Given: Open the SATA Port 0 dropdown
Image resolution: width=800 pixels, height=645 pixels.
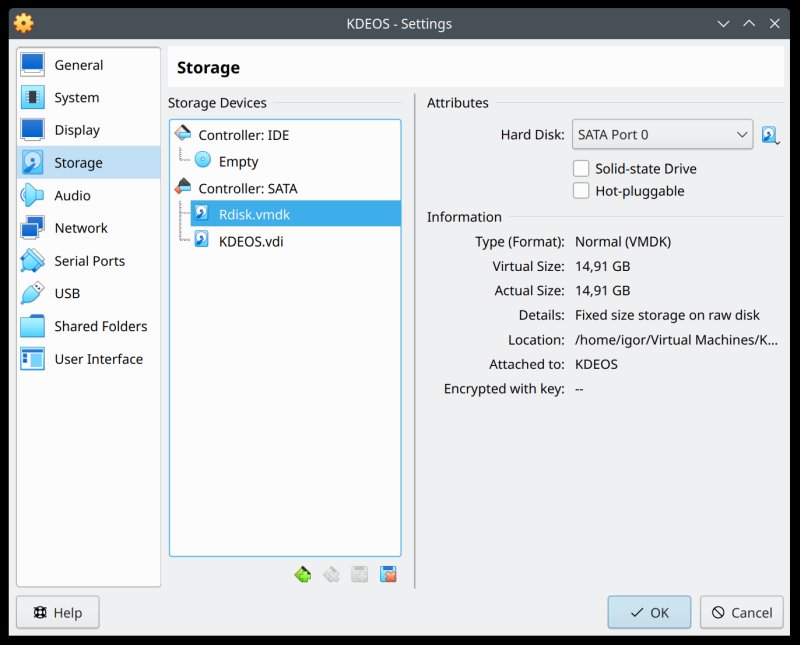Looking at the screenshot, I should 662,135.
